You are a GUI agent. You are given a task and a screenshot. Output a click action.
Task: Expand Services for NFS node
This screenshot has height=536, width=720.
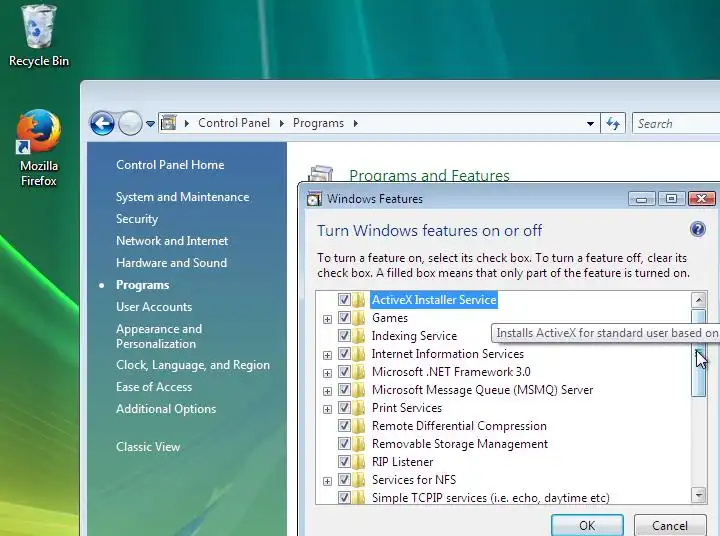[x=327, y=481]
